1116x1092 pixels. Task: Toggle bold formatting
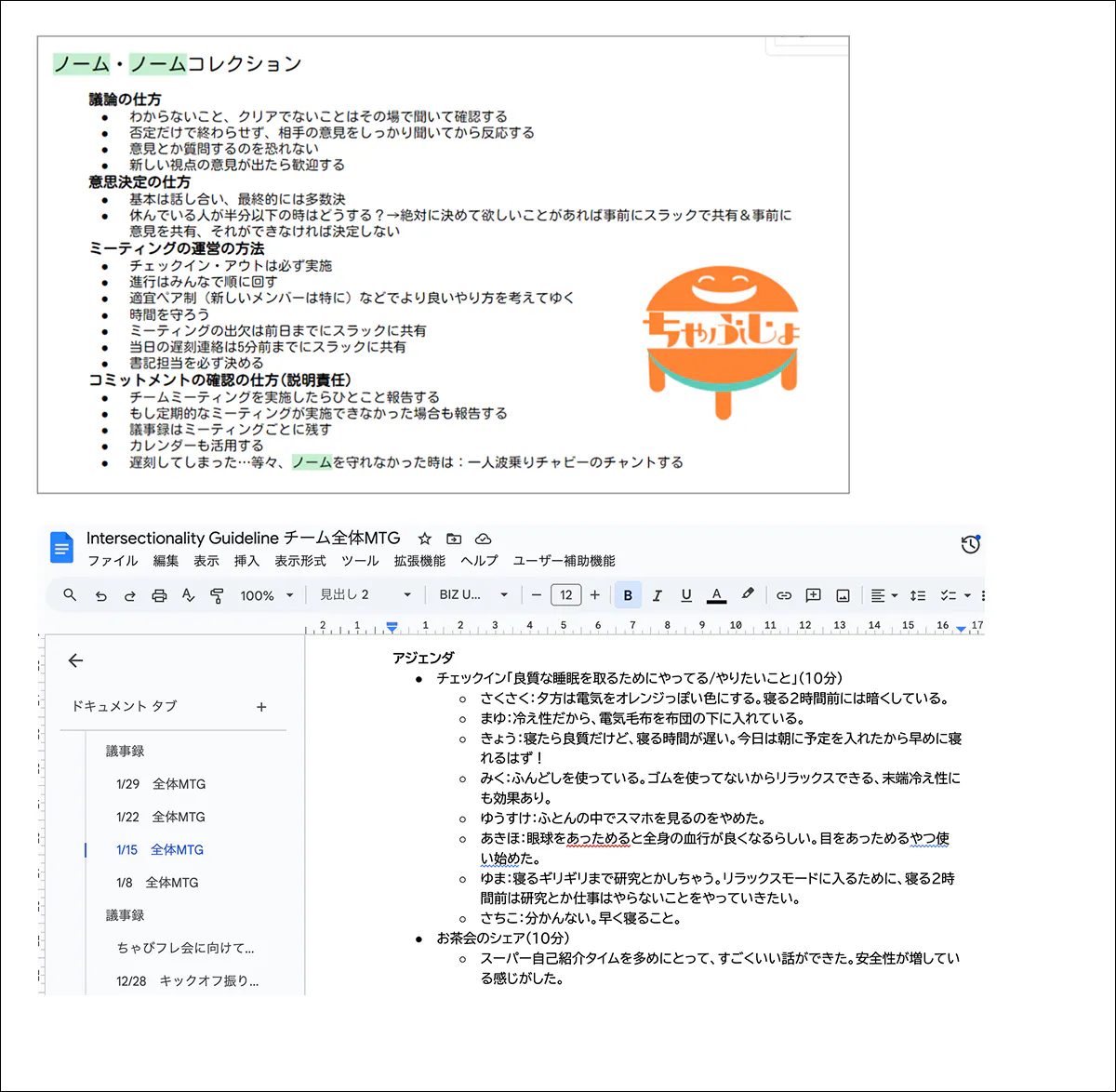coord(628,595)
